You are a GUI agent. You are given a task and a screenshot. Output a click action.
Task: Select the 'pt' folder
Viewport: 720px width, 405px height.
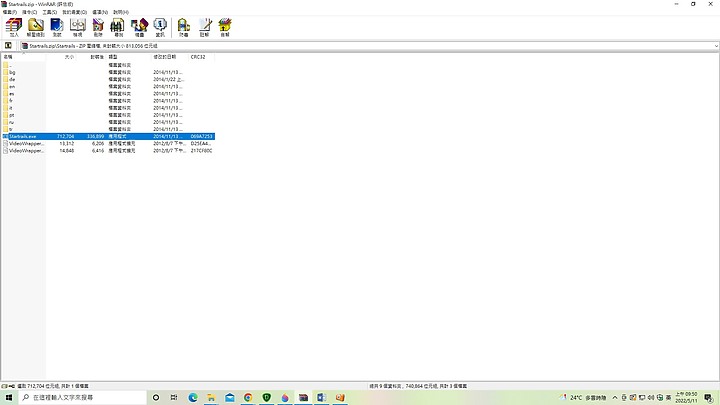pyautogui.click(x=108, y=115)
